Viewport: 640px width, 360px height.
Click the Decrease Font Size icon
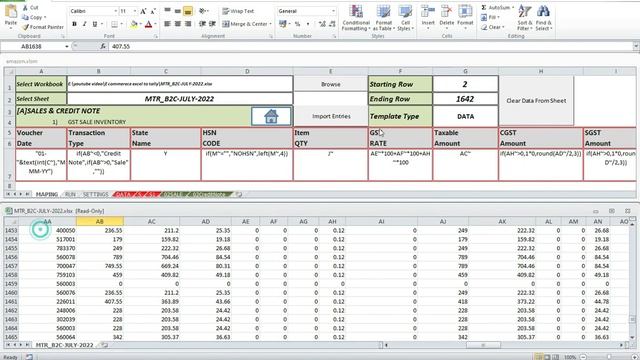(153, 11)
